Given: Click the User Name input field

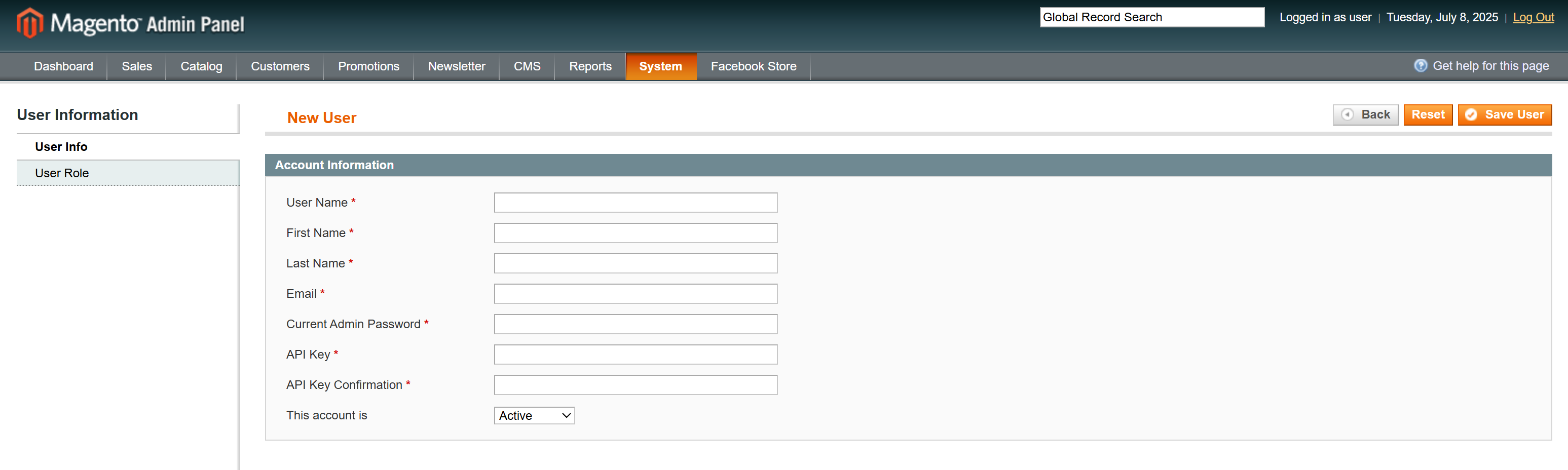Looking at the screenshot, I should click(x=636, y=203).
